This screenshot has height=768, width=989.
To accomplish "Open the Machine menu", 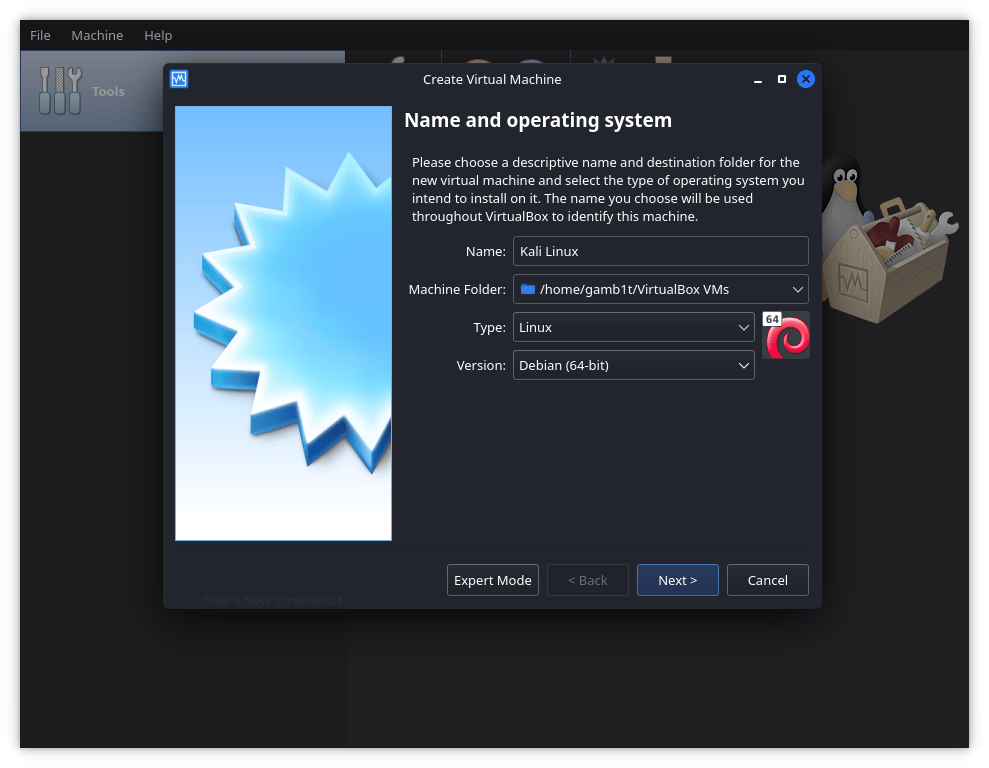I will pos(97,35).
